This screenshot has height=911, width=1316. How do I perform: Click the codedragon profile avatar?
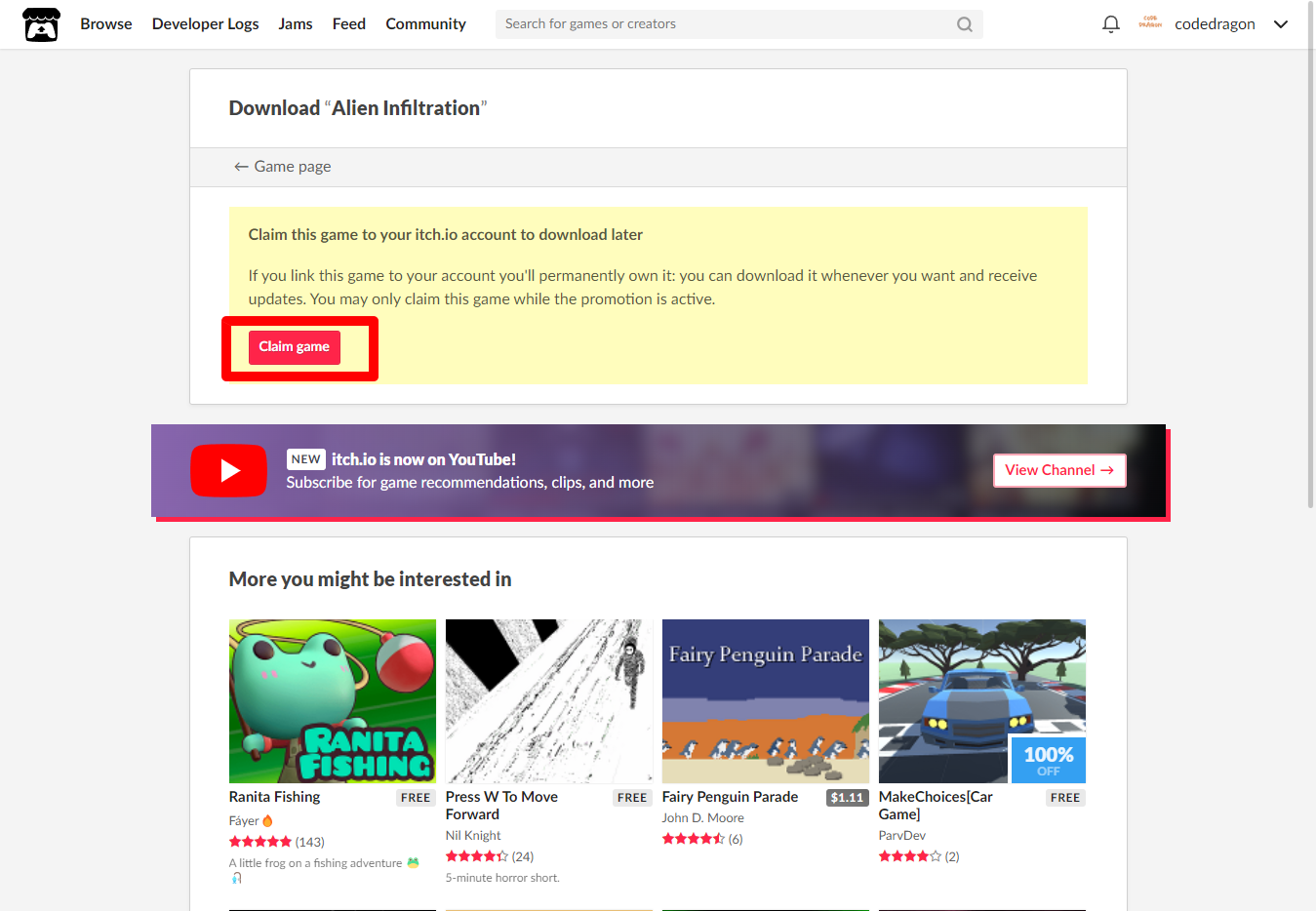click(1150, 23)
